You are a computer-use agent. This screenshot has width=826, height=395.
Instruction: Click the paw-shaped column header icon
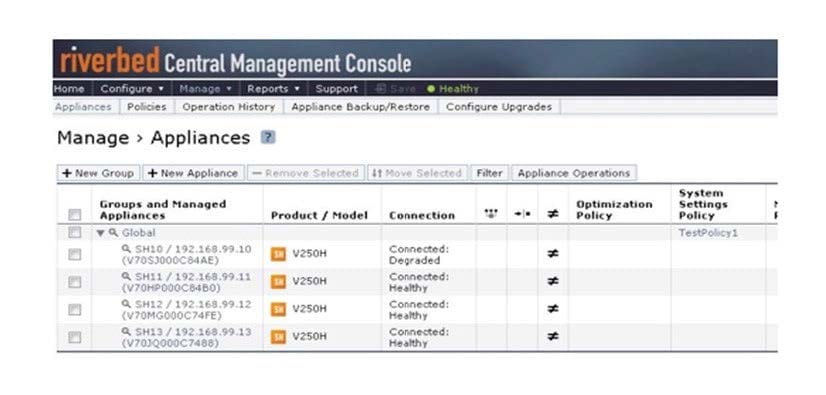pos(491,214)
